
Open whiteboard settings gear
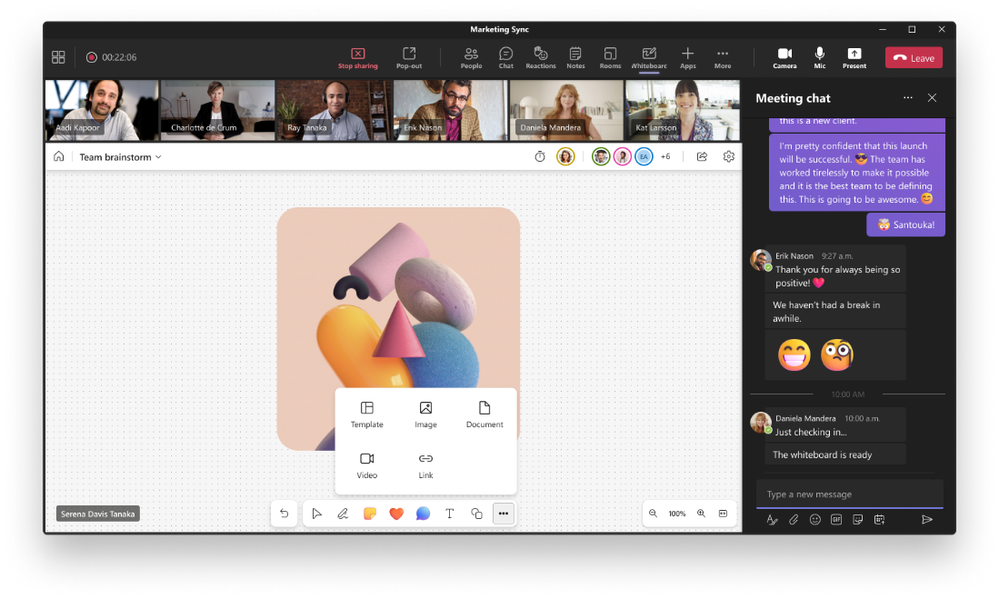click(729, 157)
